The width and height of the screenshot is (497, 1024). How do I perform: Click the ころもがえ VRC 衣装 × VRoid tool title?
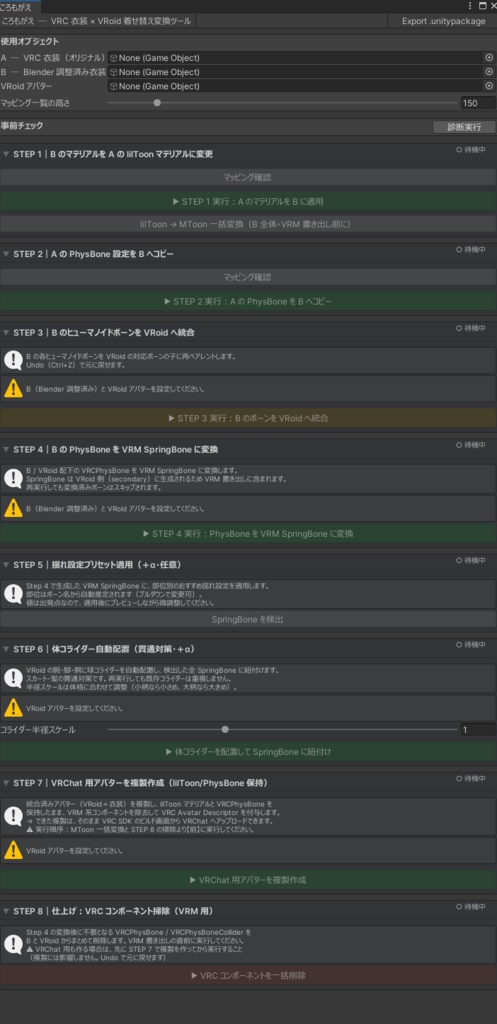[x=97, y=21]
